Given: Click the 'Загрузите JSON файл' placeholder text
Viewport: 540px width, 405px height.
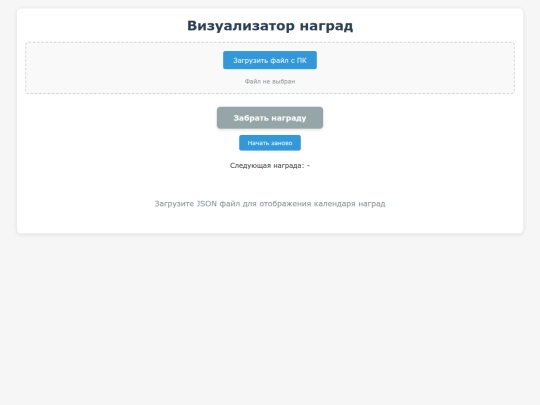Looking at the screenshot, I should pyautogui.click(x=270, y=204).
